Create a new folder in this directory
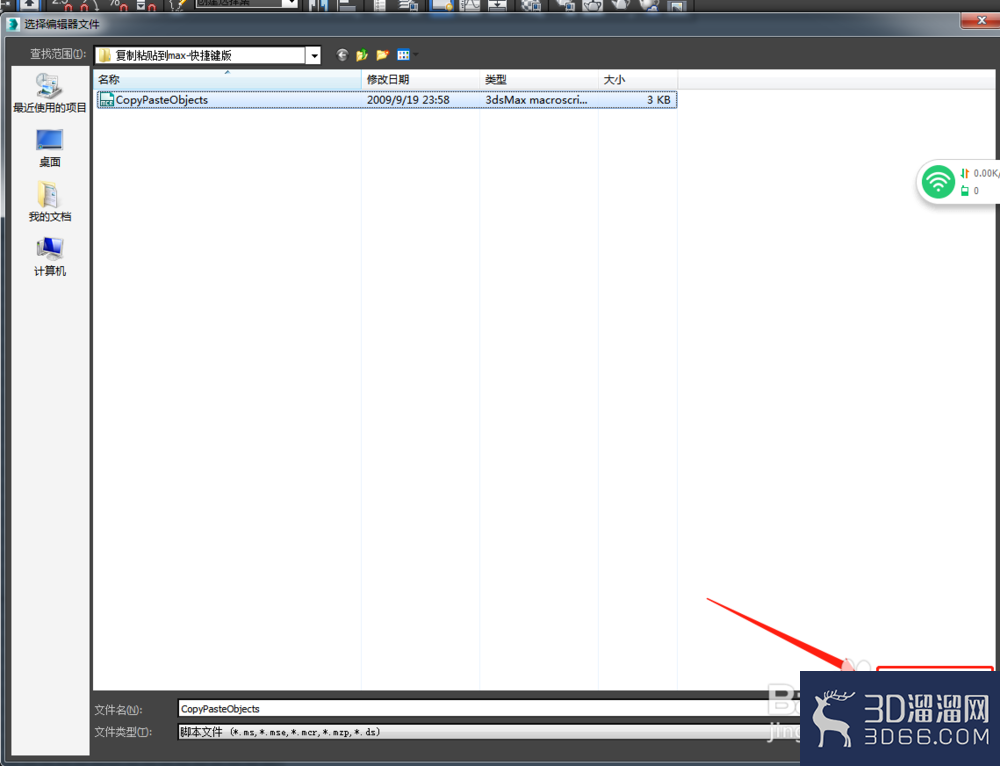The width and height of the screenshot is (1000, 766). pyautogui.click(x=382, y=55)
